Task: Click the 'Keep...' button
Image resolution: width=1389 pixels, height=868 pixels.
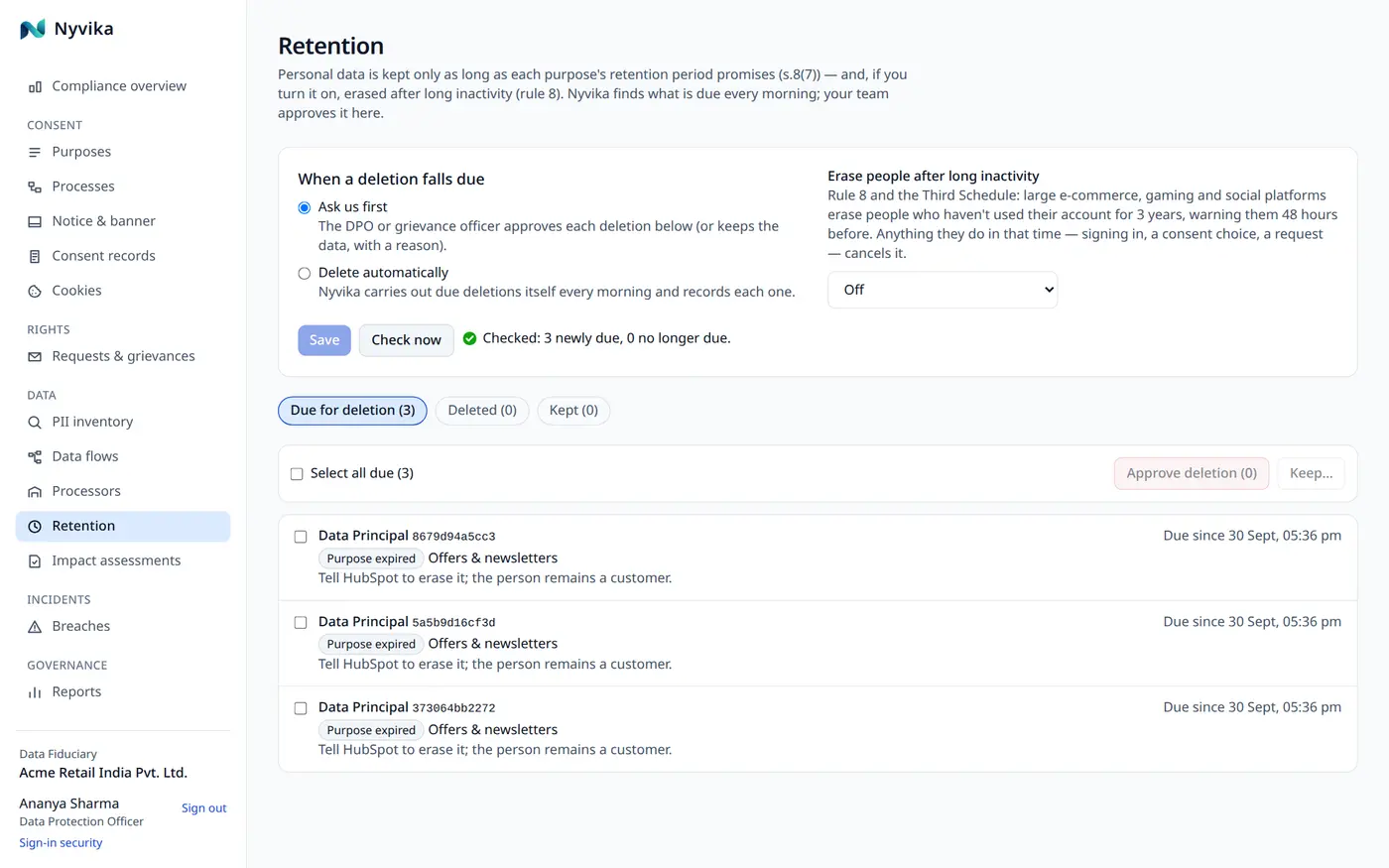Action: (x=1311, y=473)
